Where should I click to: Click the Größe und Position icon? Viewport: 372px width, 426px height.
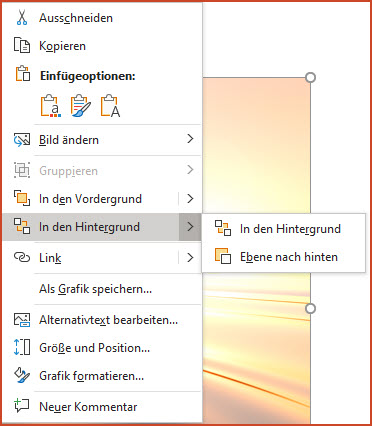click(22, 347)
